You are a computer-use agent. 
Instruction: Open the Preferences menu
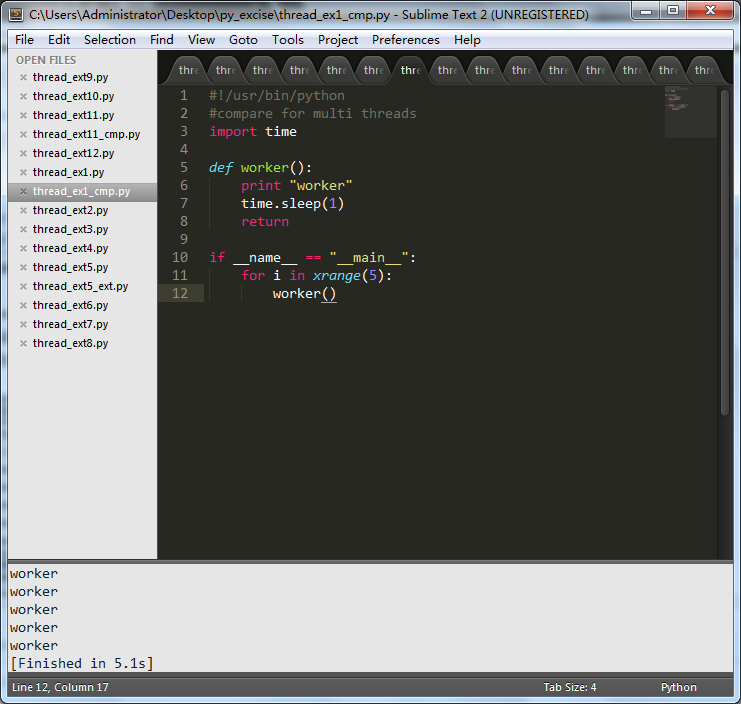coord(405,40)
